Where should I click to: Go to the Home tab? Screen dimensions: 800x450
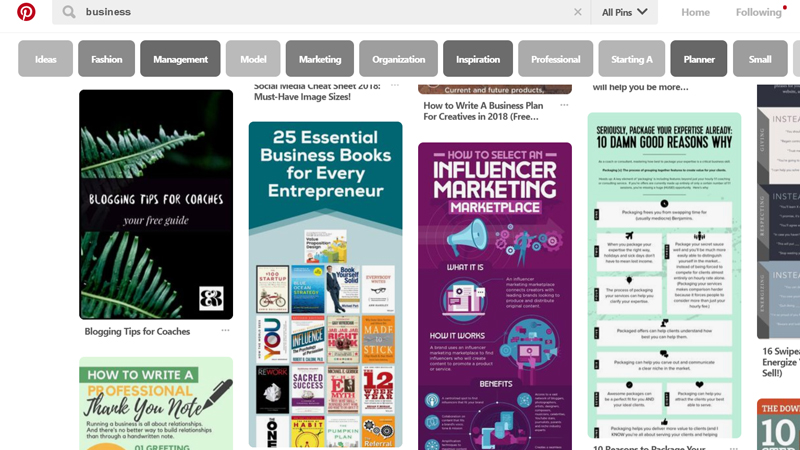tap(695, 12)
